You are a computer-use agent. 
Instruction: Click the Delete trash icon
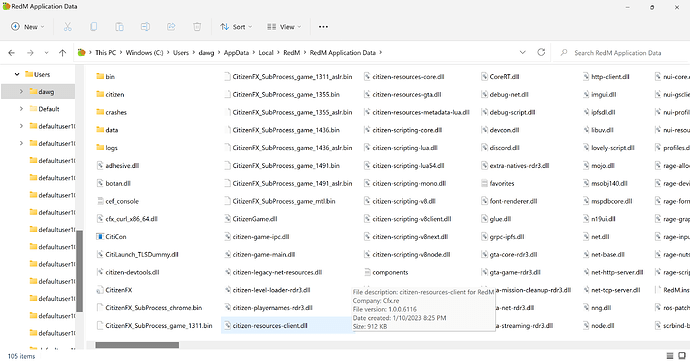click(x=197, y=27)
